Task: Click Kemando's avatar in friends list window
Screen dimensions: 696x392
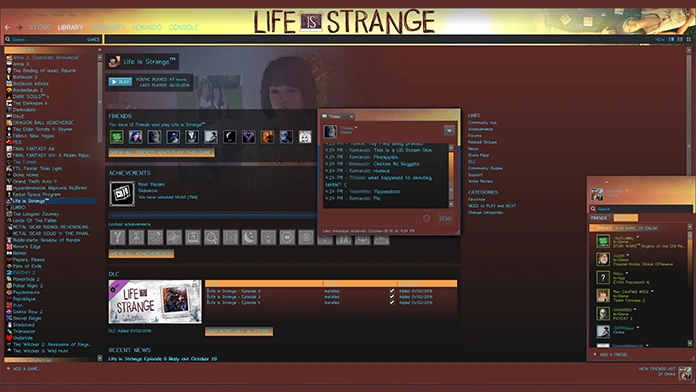Action: 597,194
